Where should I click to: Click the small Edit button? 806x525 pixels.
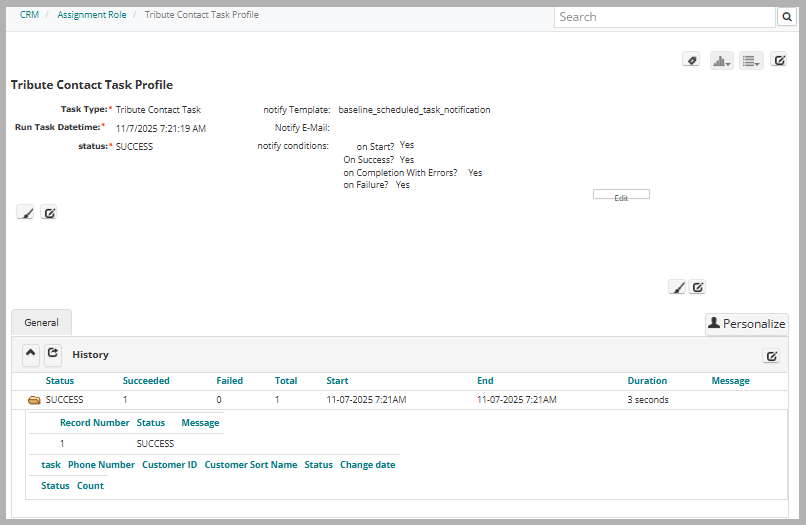coord(621,194)
